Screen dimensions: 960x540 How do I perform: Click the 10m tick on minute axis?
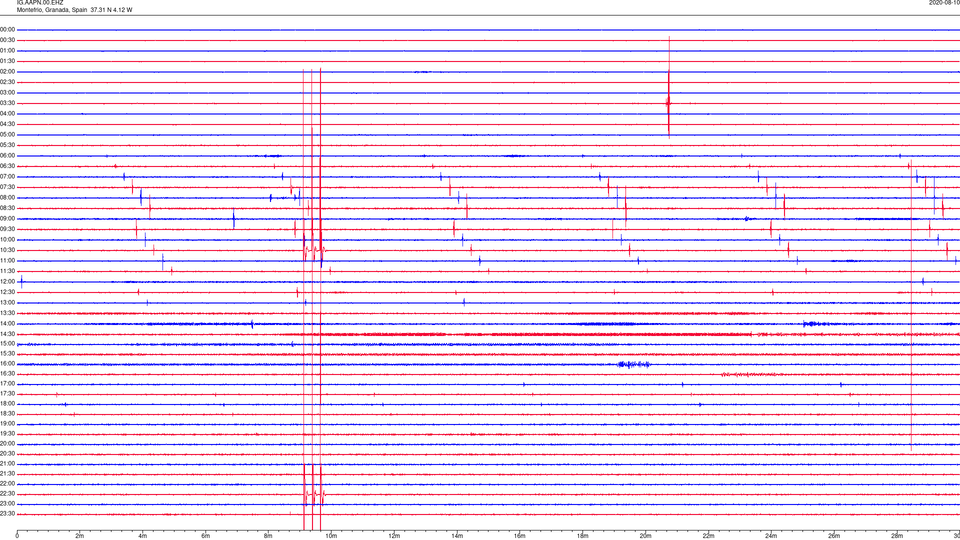click(x=331, y=536)
